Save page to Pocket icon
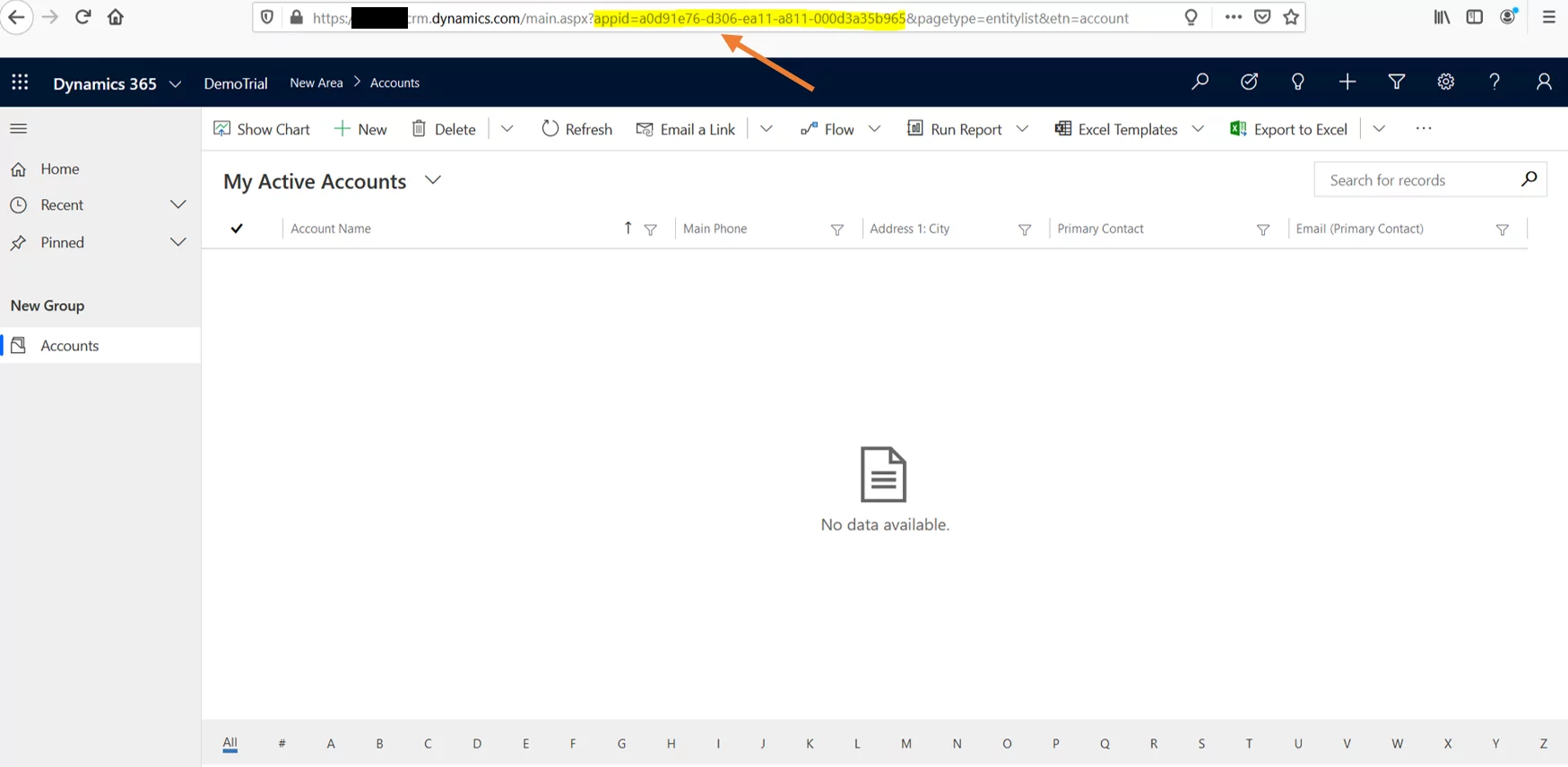Image resolution: width=1568 pixels, height=767 pixels. (x=1262, y=17)
